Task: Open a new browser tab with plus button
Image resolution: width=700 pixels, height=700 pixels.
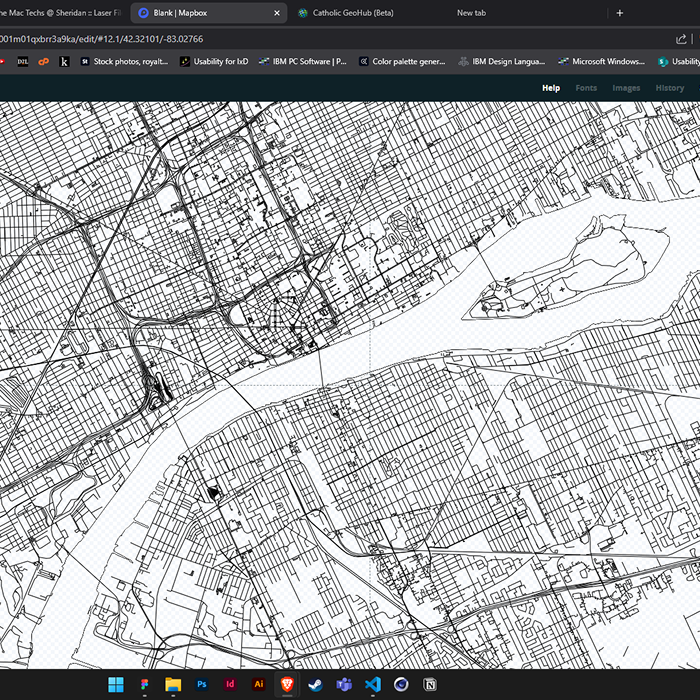Action: [x=620, y=13]
